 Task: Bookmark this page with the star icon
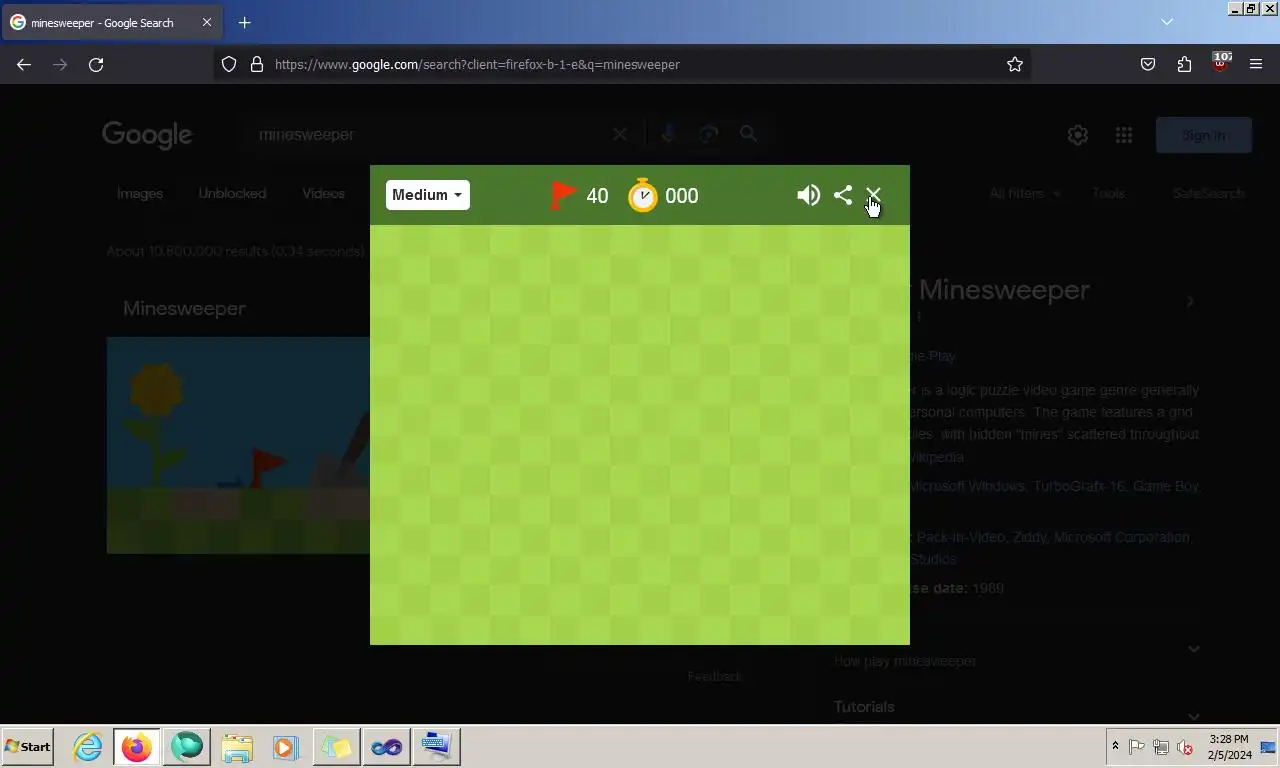click(1015, 64)
